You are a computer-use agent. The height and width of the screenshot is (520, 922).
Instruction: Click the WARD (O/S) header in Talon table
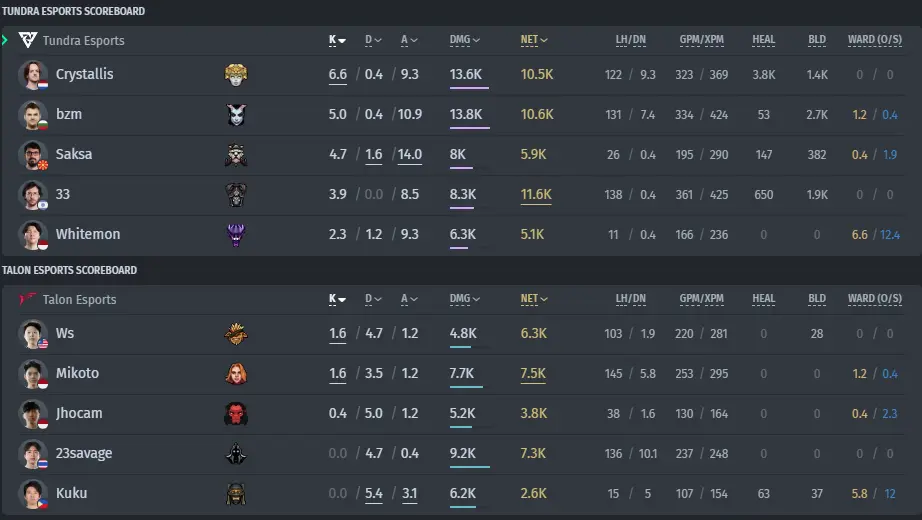point(874,299)
